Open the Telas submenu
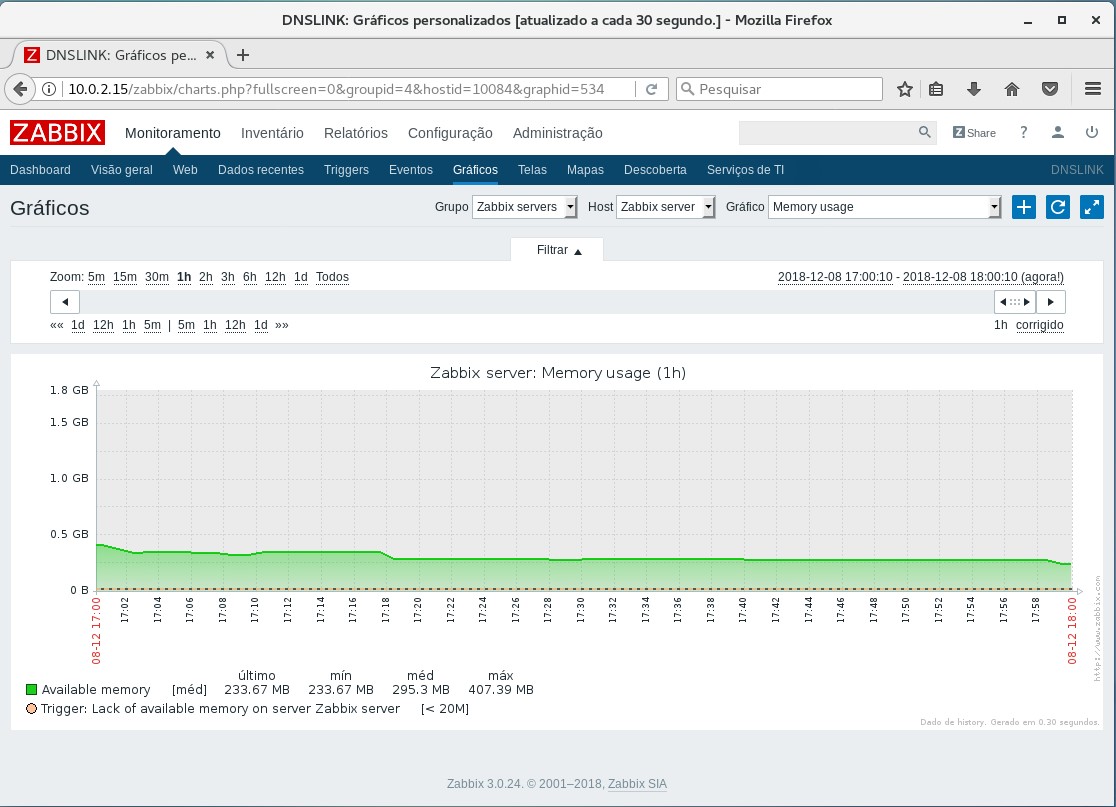 pos(532,169)
